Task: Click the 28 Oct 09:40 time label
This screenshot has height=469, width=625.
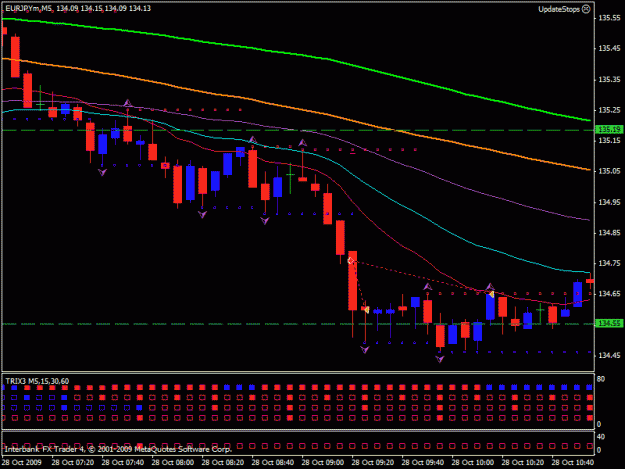Action: coord(423,462)
